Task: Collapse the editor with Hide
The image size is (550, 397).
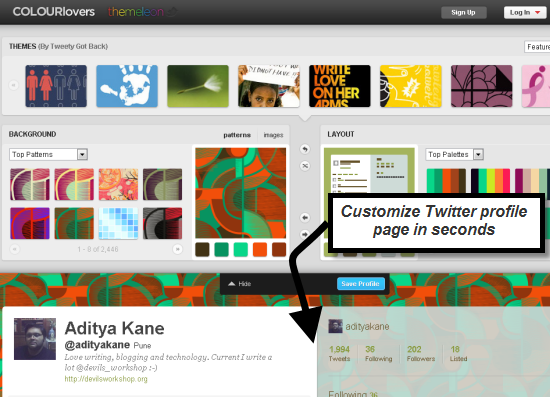Action: pos(240,284)
